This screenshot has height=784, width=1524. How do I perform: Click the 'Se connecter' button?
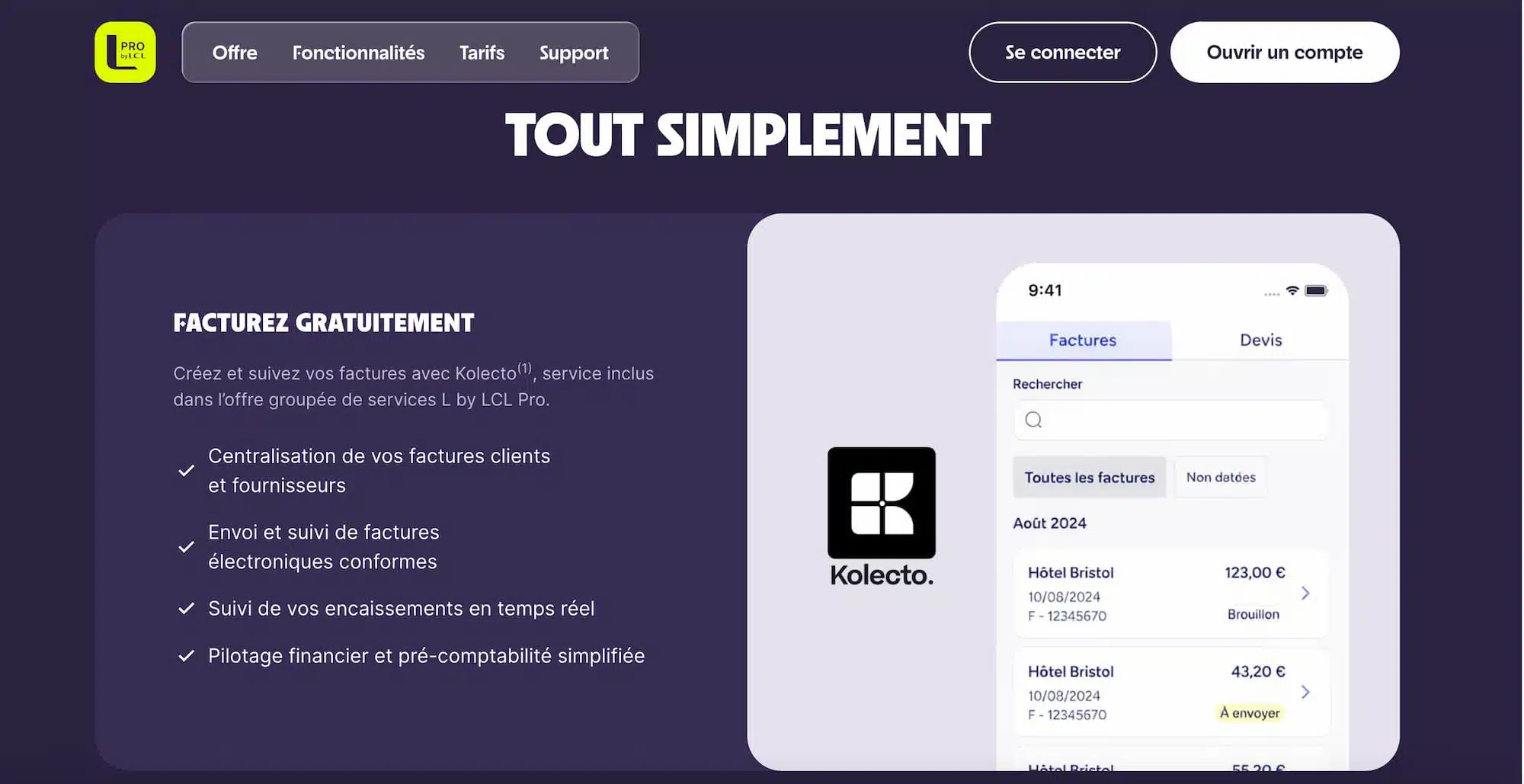tap(1061, 52)
